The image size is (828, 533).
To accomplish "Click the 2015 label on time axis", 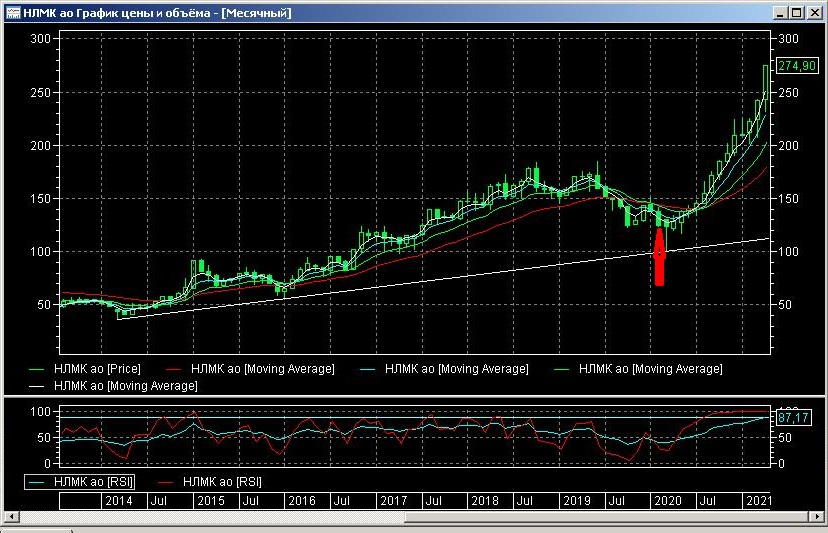I will tap(211, 500).
